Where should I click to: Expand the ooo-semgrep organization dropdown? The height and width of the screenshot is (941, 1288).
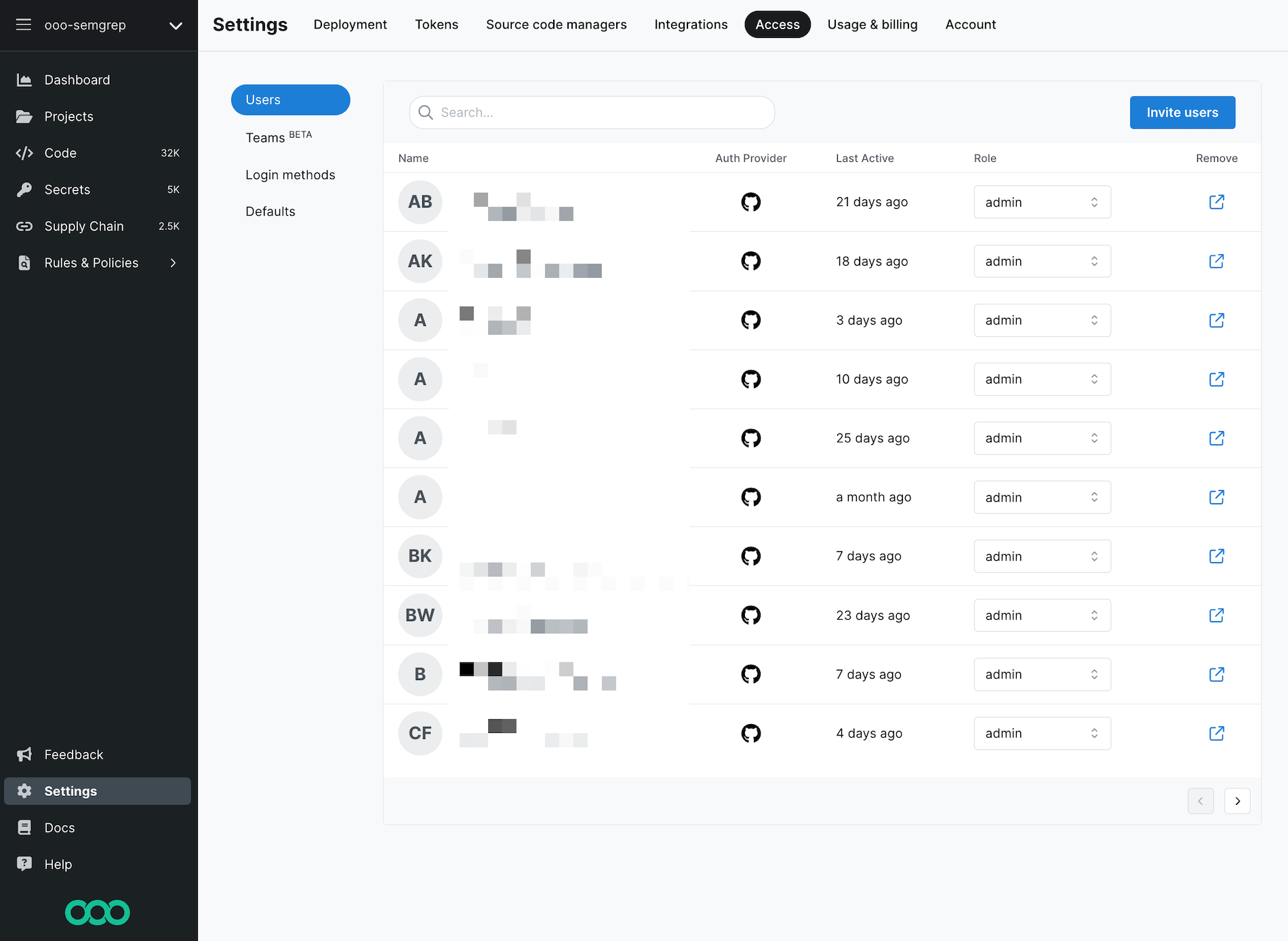click(176, 26)
